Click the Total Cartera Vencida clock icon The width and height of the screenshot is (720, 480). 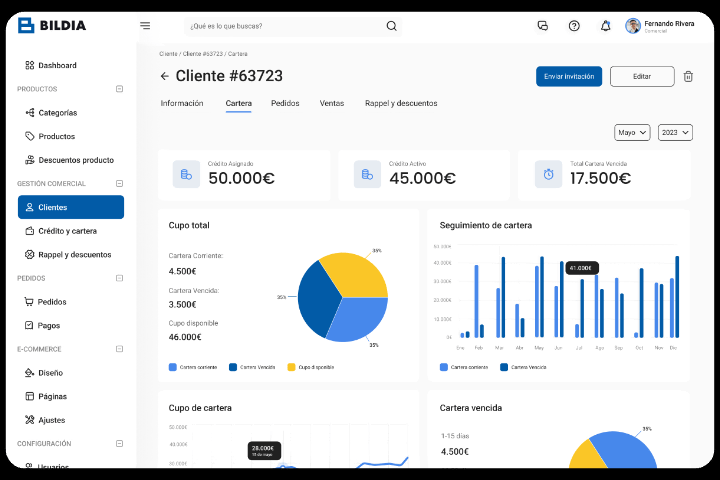(x=548, y=174)
